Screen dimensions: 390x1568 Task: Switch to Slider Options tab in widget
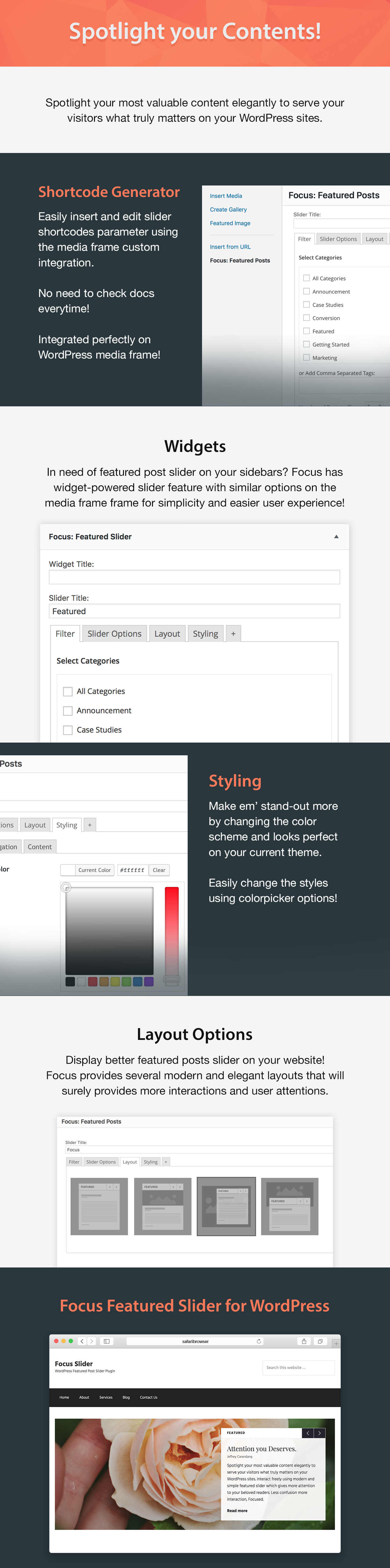click(x=114, y=634)
